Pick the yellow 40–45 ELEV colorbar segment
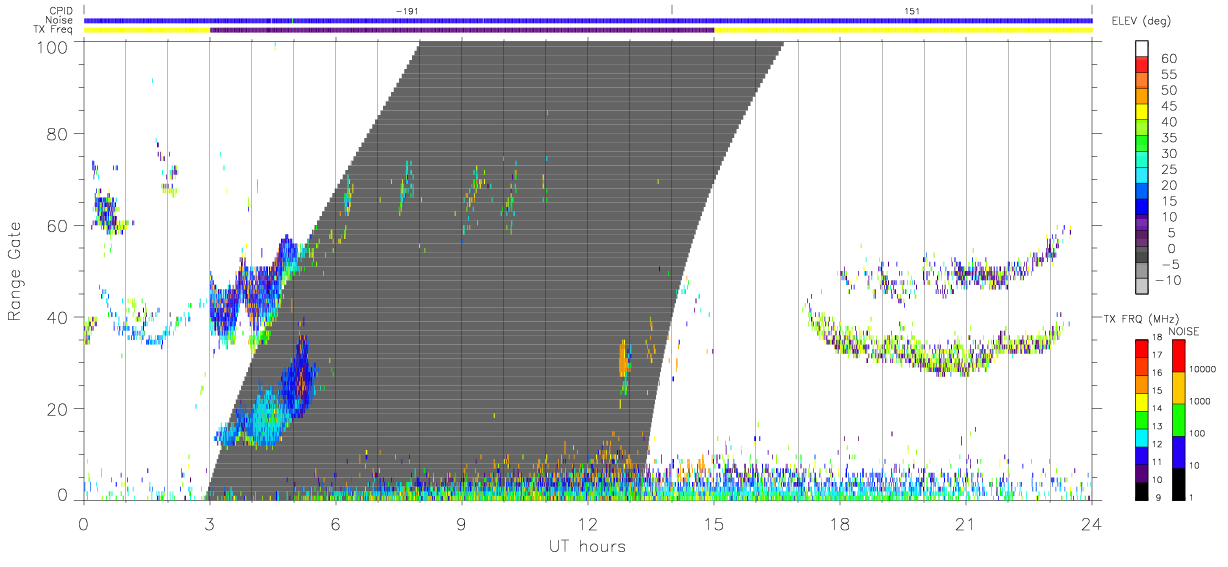The image size is (1228, 567). point(1143,112)
